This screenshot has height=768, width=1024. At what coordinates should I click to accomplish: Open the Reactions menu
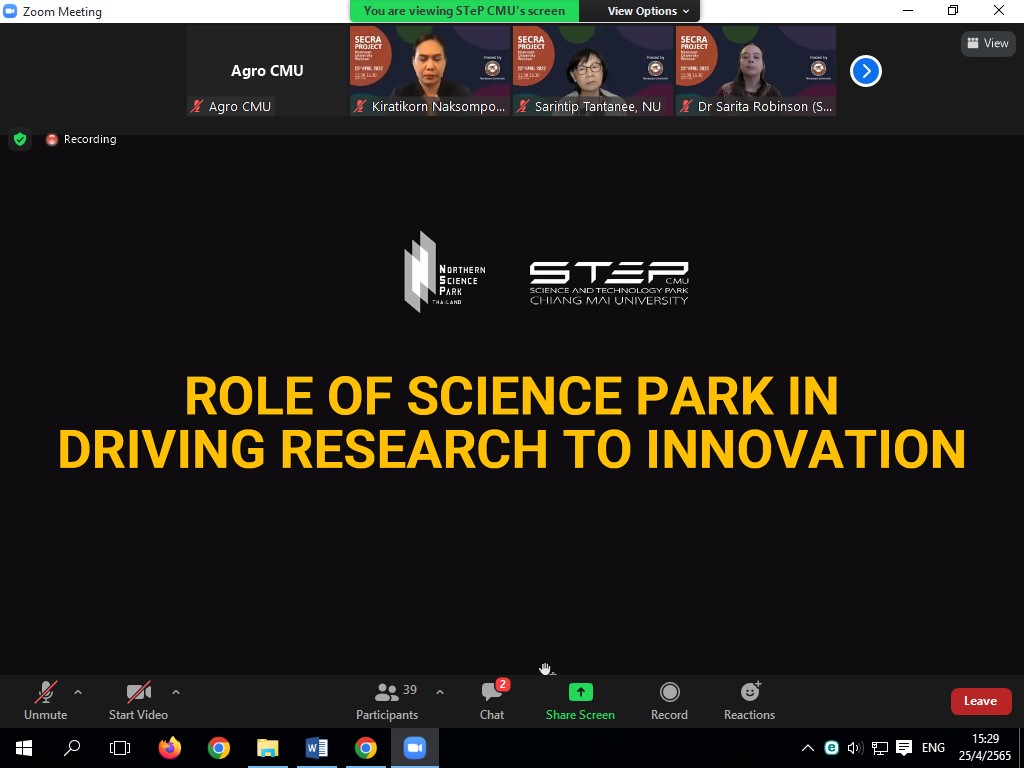coord(749,701)
